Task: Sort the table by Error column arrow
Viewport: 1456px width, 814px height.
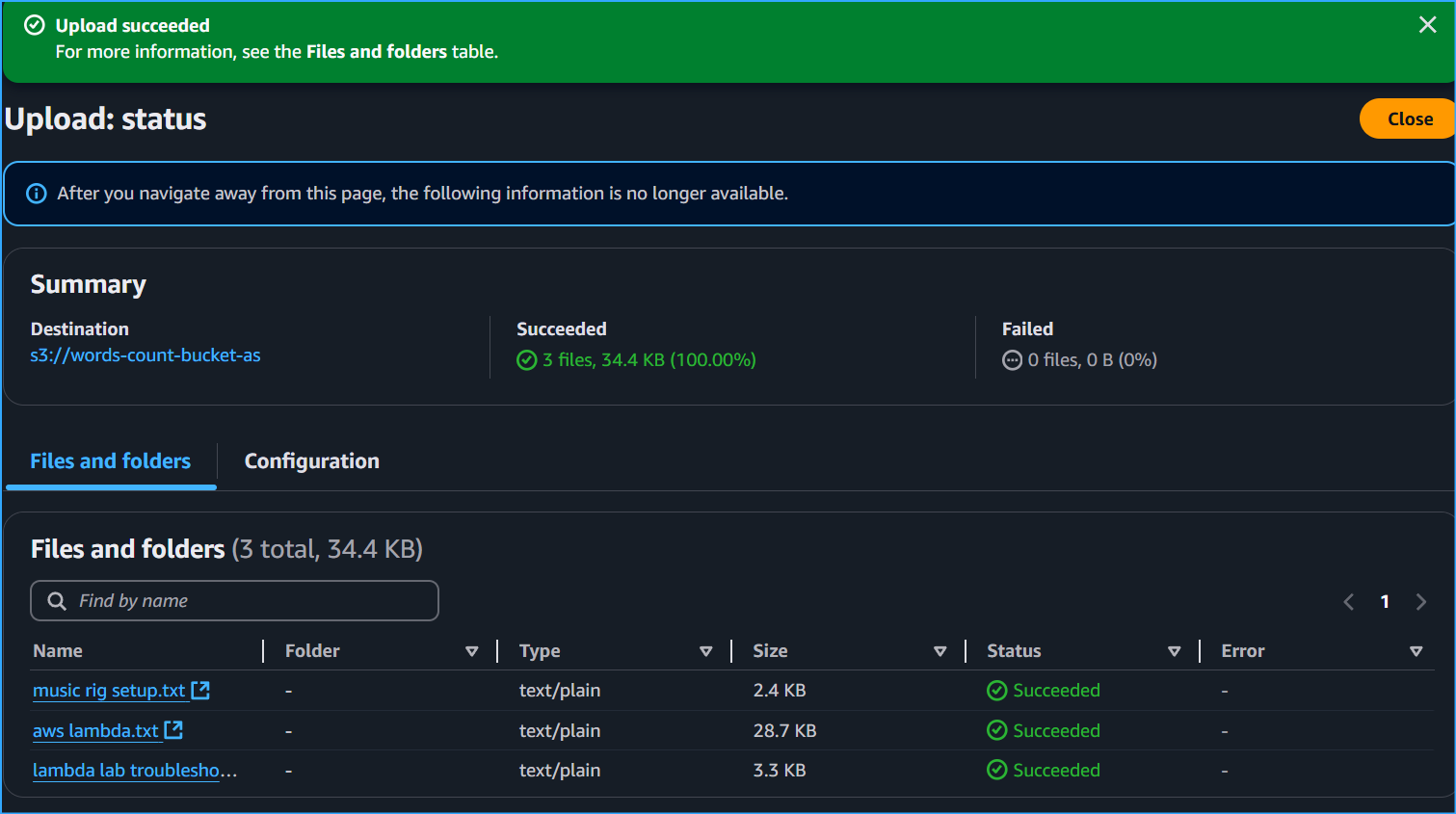Action: 1416,651
